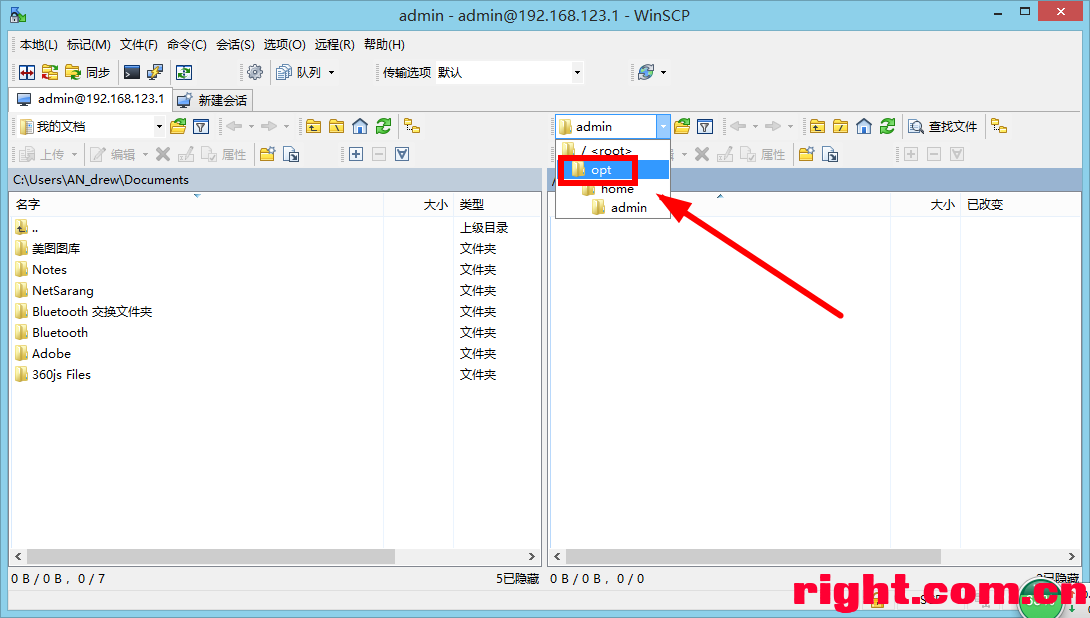Click the filter icon in local panel

pos(201,127)
